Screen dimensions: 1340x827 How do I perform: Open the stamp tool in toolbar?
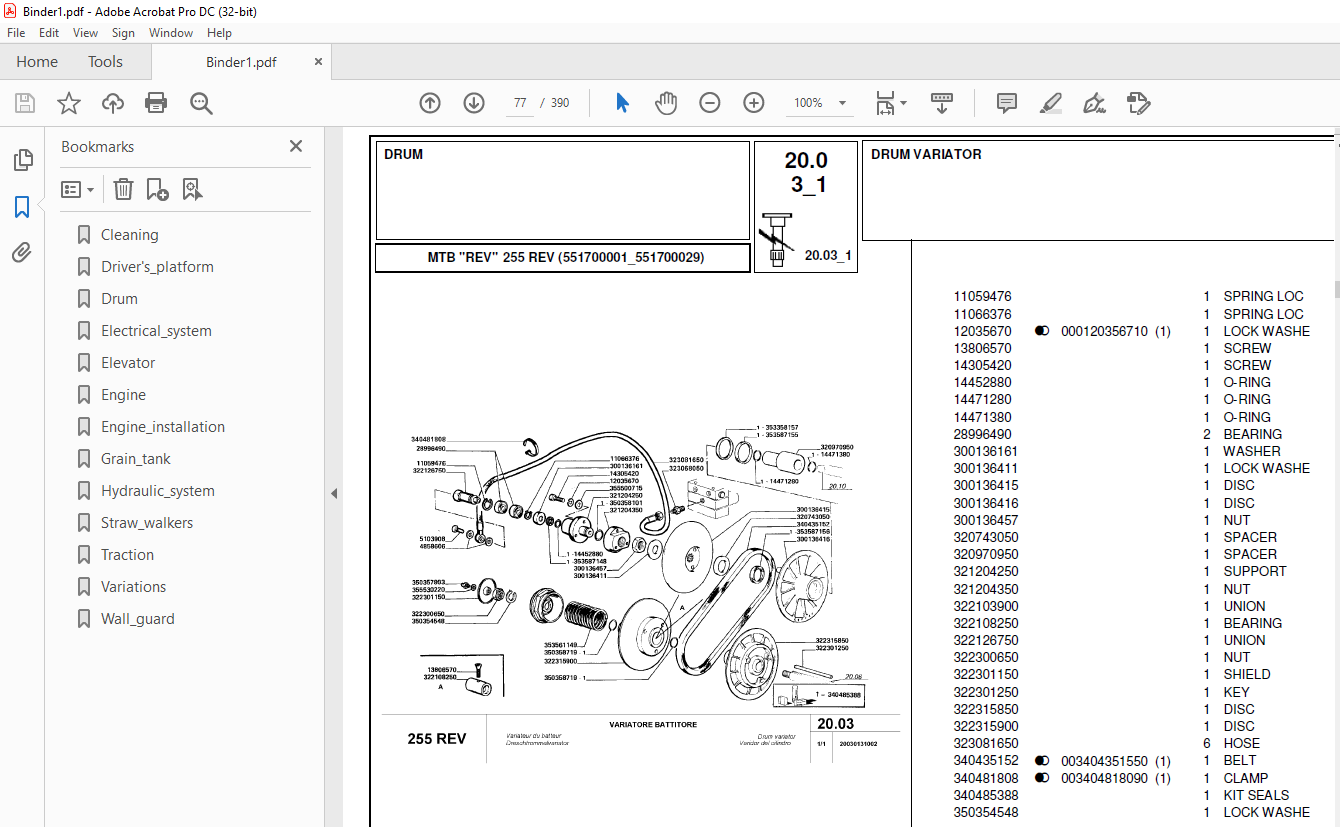(x=1139, y=103)
